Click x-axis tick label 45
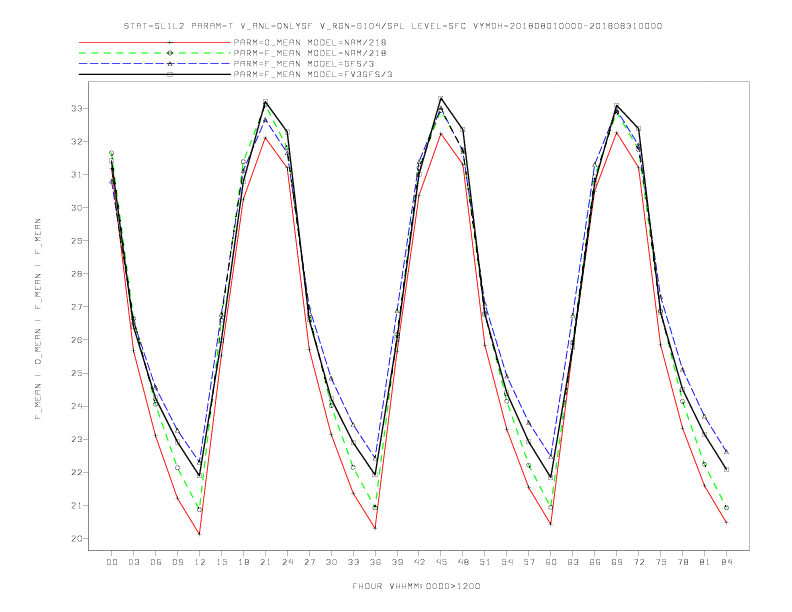The image size is (792, 612). tap(441, 562)
